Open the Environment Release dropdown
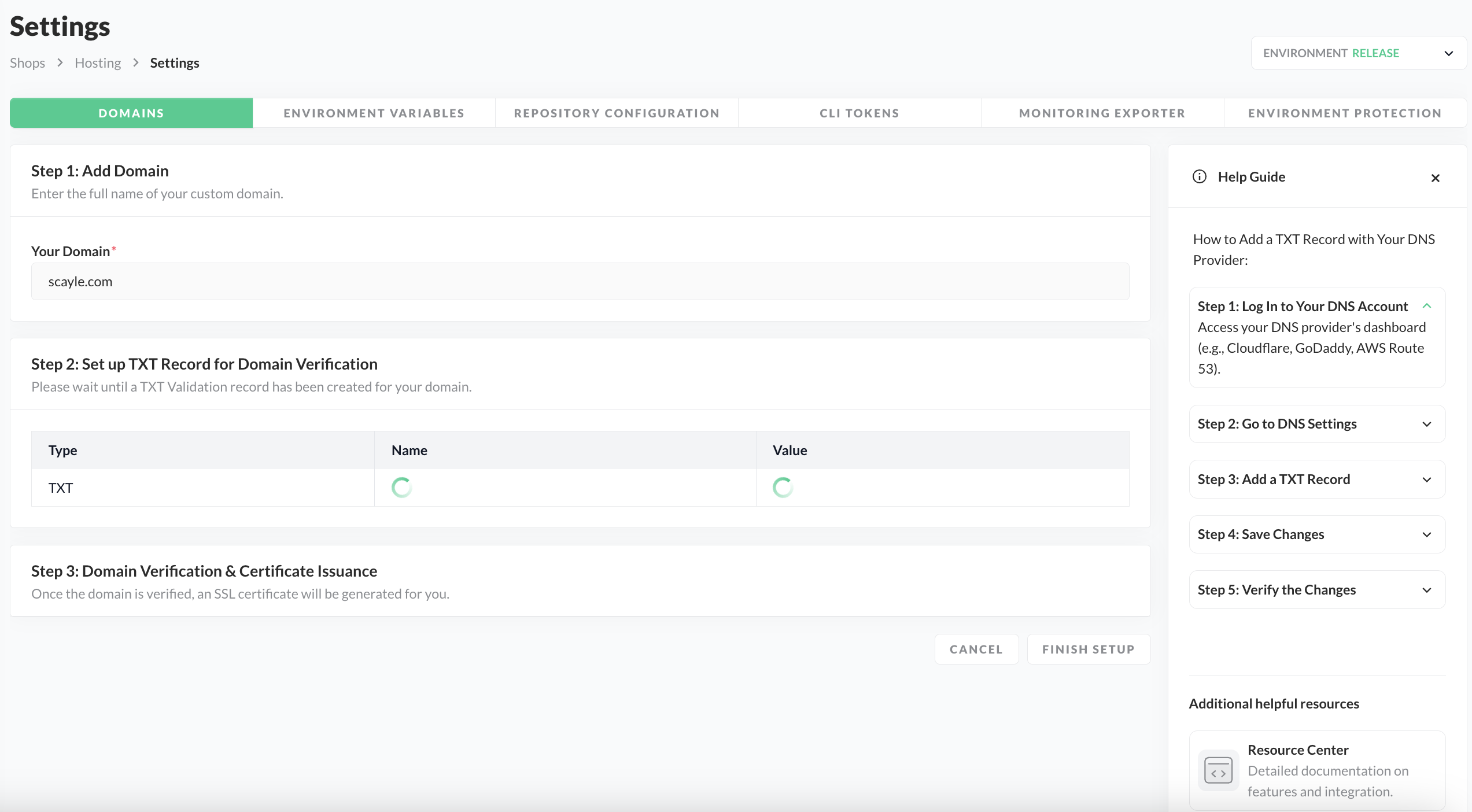This screenshot has width=1472, height=812. tap(1358, 53)
